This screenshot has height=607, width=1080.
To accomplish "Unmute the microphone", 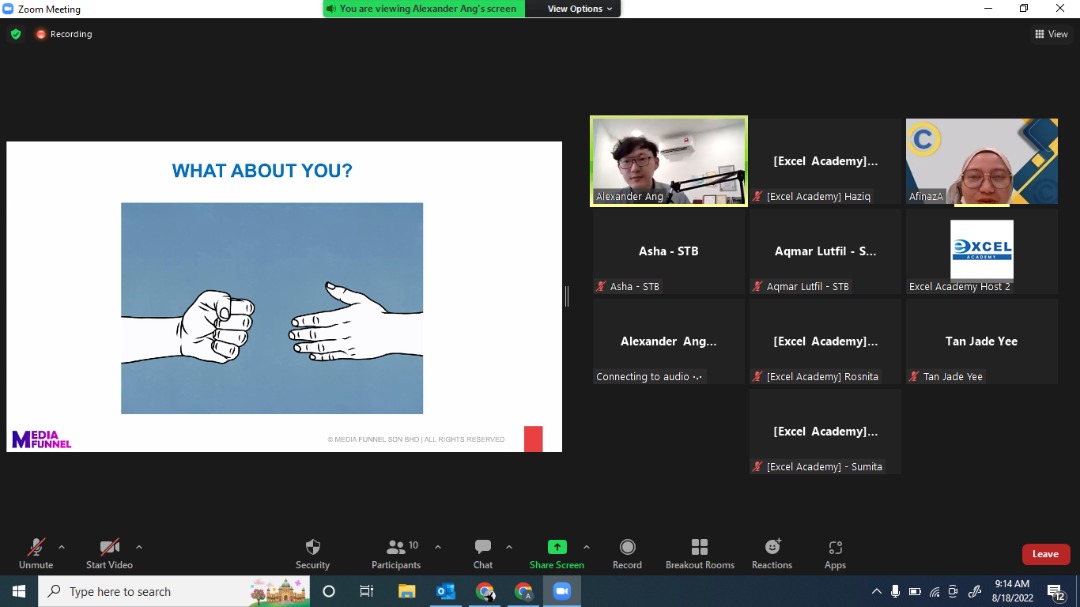I will tap(36, 547).
